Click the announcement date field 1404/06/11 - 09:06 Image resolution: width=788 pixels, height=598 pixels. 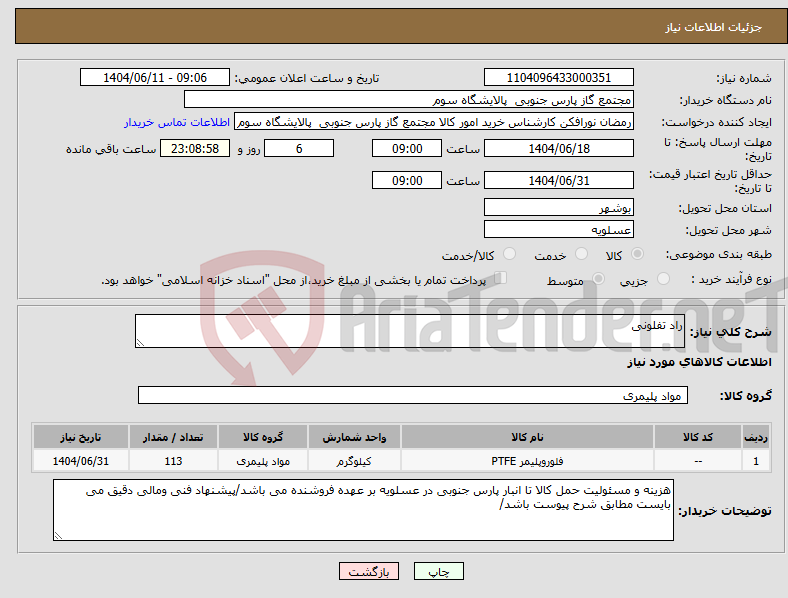(x=155, y=78)
